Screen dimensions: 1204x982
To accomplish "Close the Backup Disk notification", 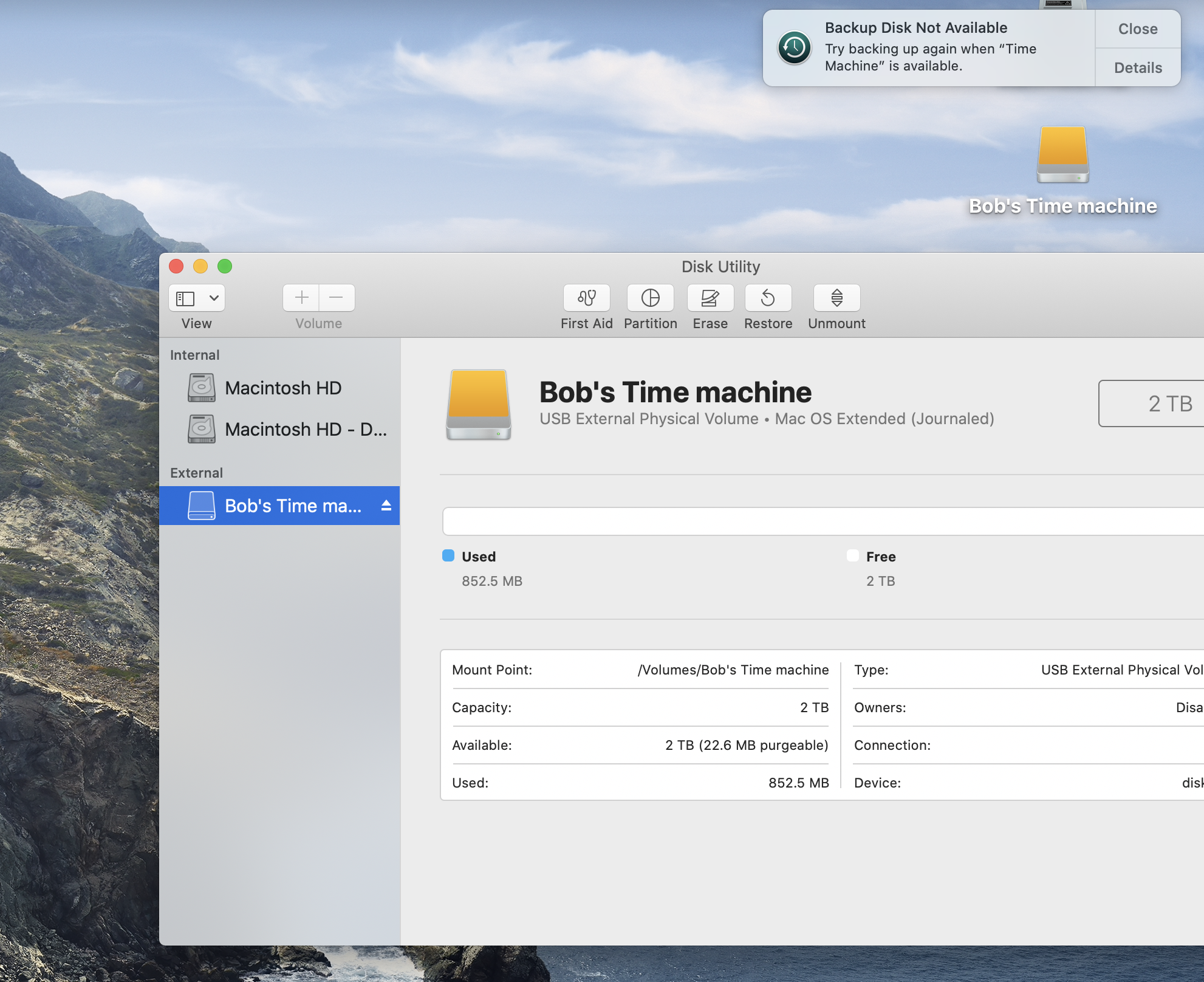I will tap(1137, 29).
